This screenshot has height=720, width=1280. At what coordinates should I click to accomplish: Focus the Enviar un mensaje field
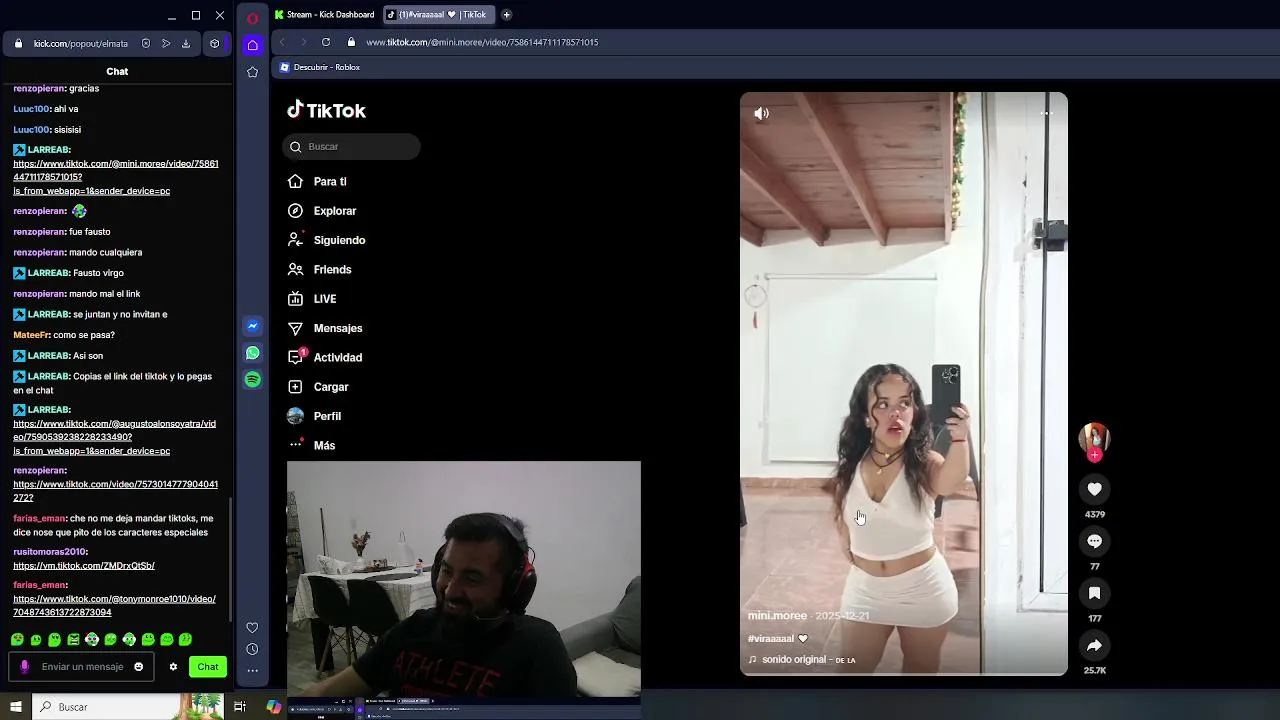82,667
